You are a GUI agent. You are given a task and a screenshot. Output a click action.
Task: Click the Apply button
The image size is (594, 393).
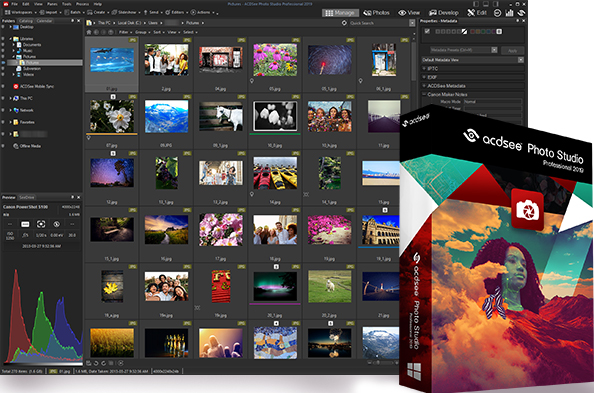pyautogui.click(x=512, y=50)
